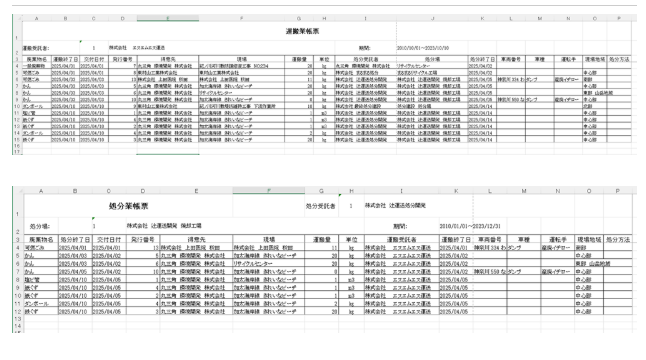The width and height of the screenshot is (646, 360).
Task: Click the 処分終了日 header cell in column B
Action: click(x=75, y=239)
